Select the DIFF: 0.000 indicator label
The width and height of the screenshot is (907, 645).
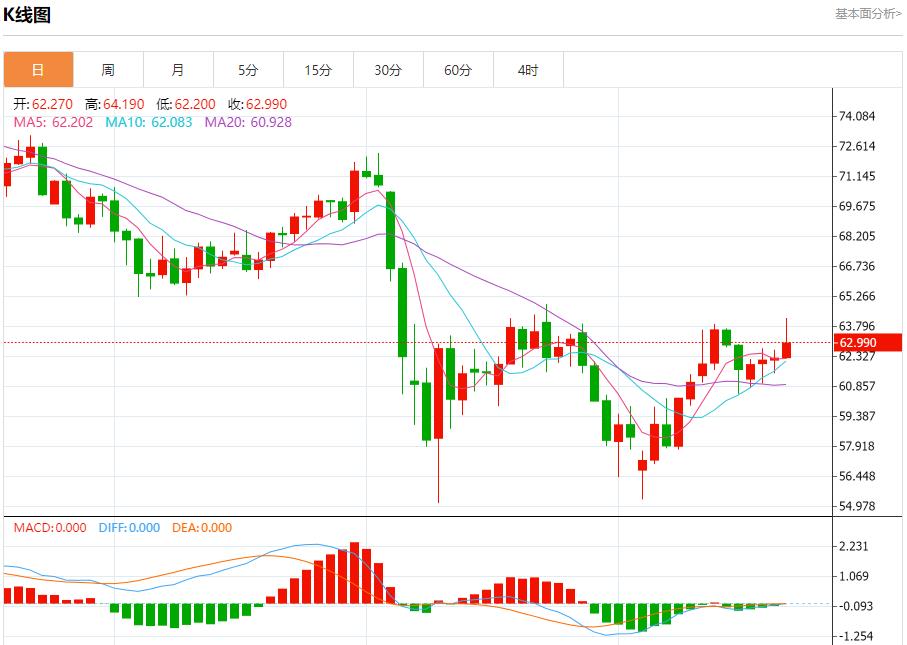click(x=129, y=528)
